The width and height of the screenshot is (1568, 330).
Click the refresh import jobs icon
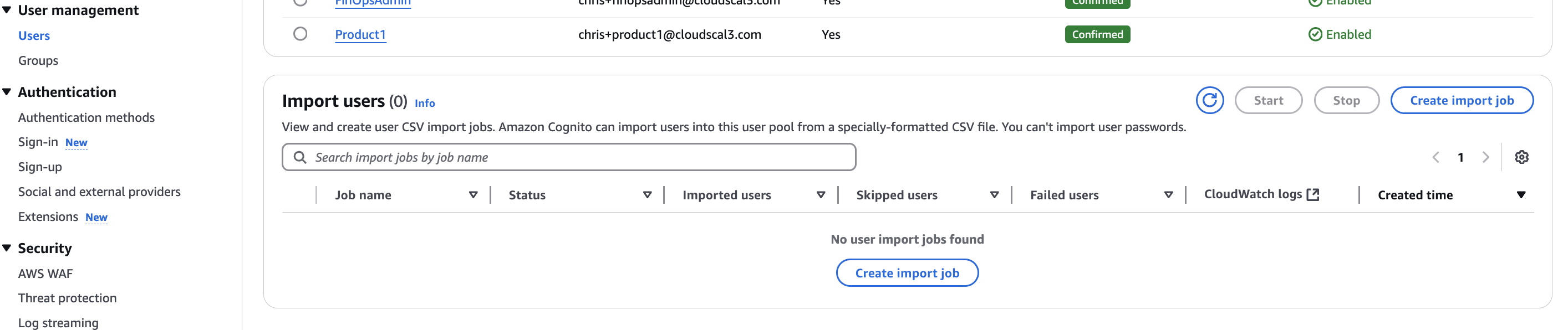click(x=1209, y=100)
